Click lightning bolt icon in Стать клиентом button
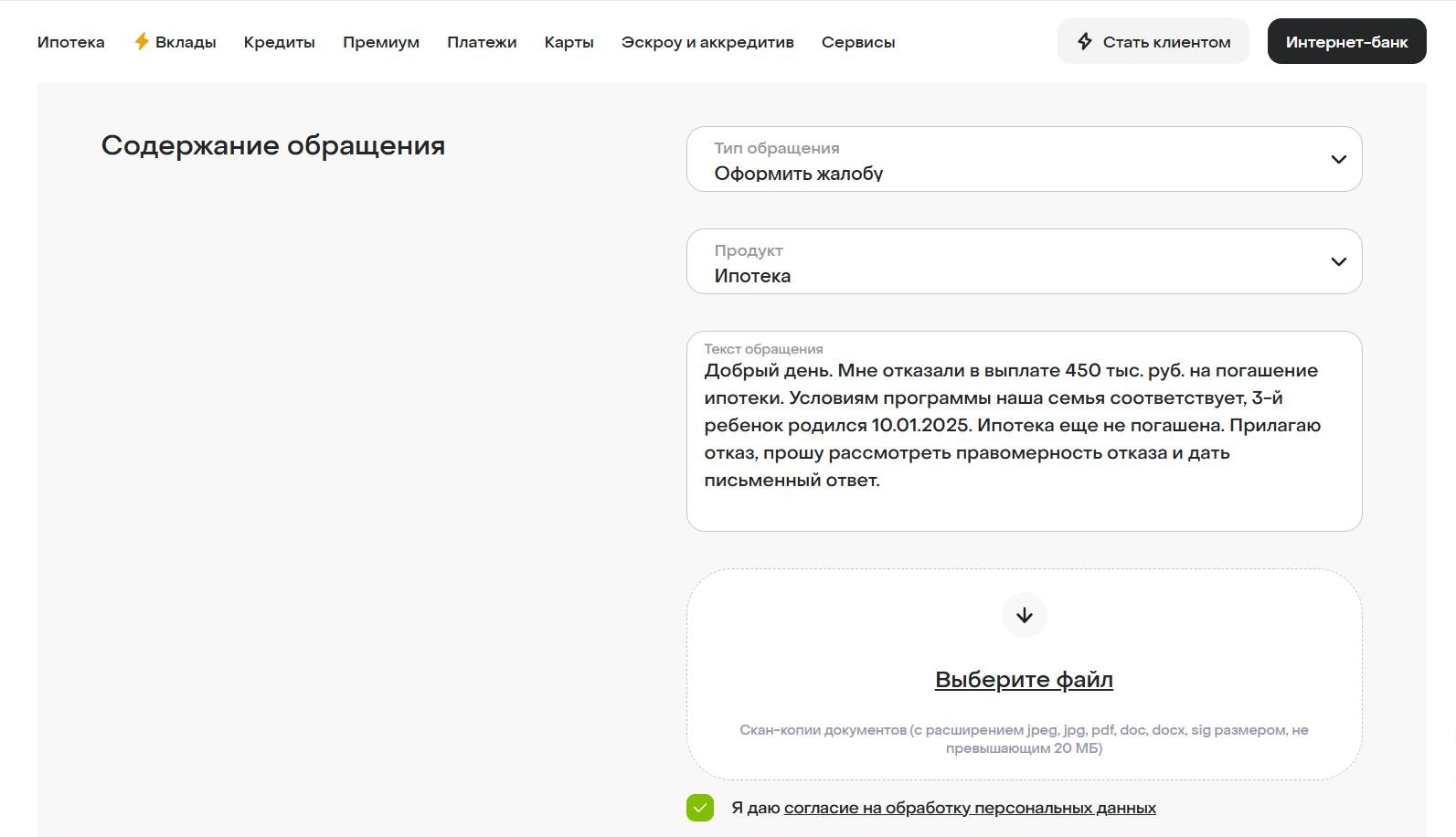The image size is (1456, 837). (1085, 41)
